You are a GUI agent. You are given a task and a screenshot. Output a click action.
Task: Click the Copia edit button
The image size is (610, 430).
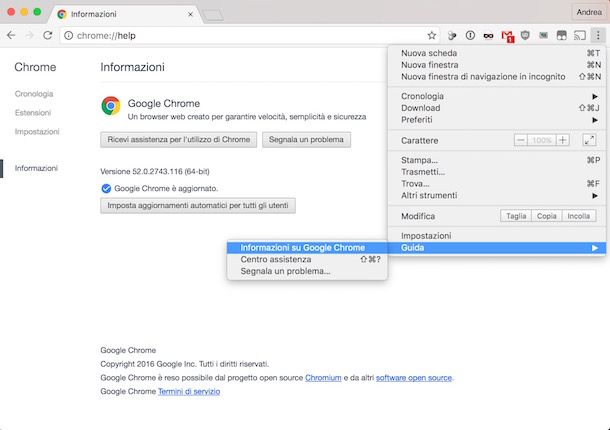pyautogui.click(x=547, y=216)
